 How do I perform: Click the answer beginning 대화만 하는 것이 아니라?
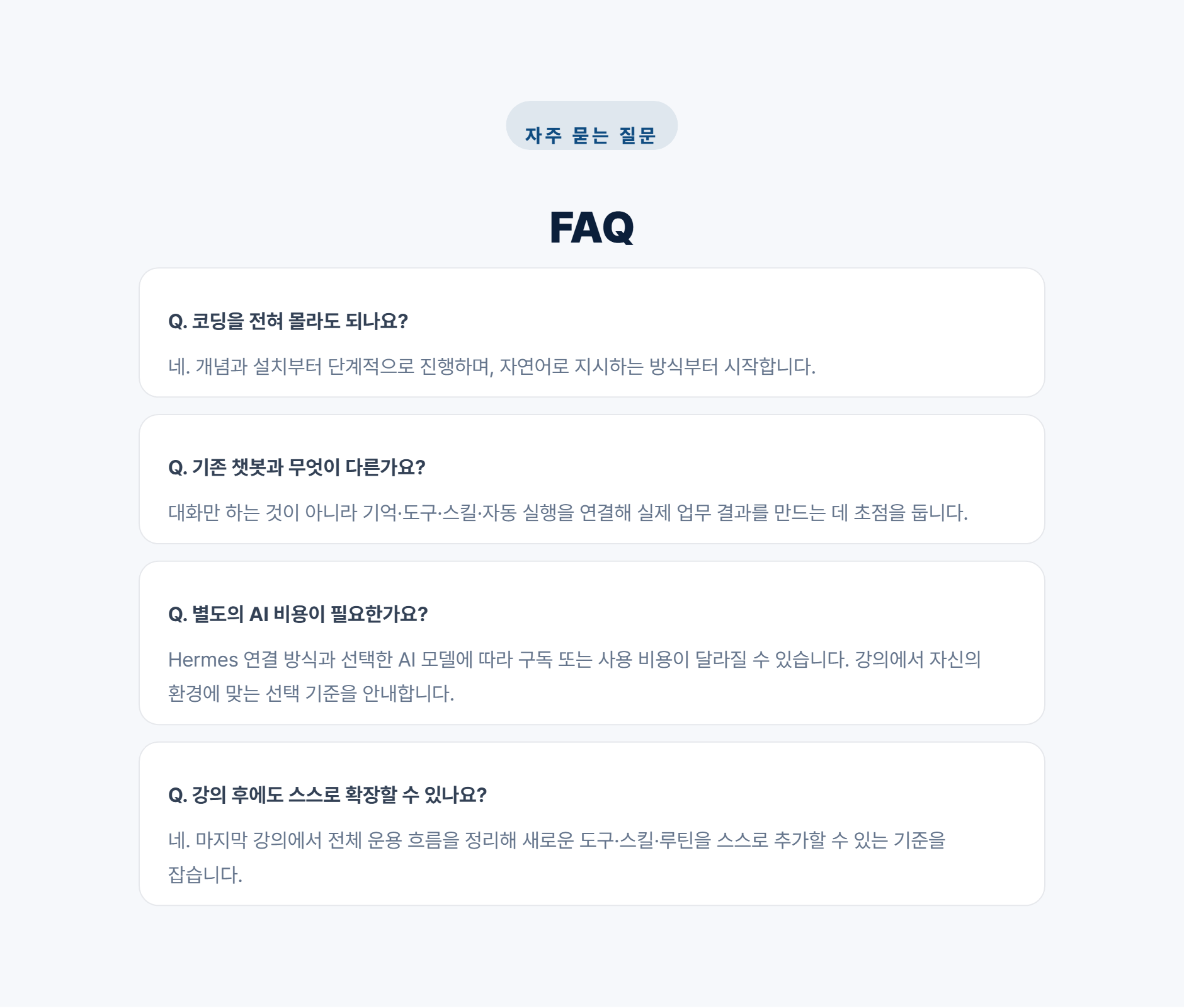568,513
